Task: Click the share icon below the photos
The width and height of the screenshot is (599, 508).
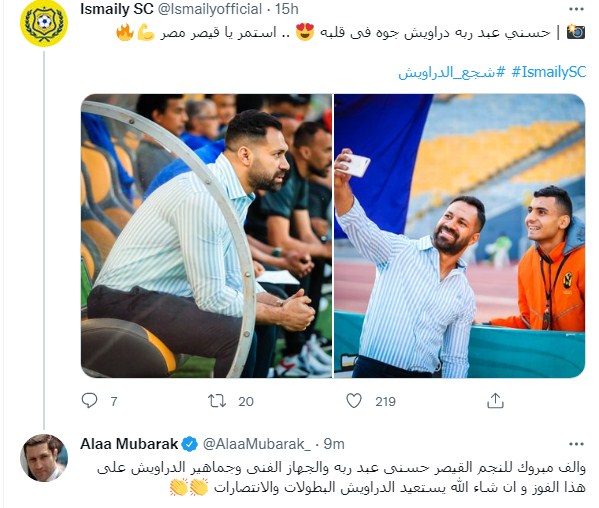Action: pos(495,401)
